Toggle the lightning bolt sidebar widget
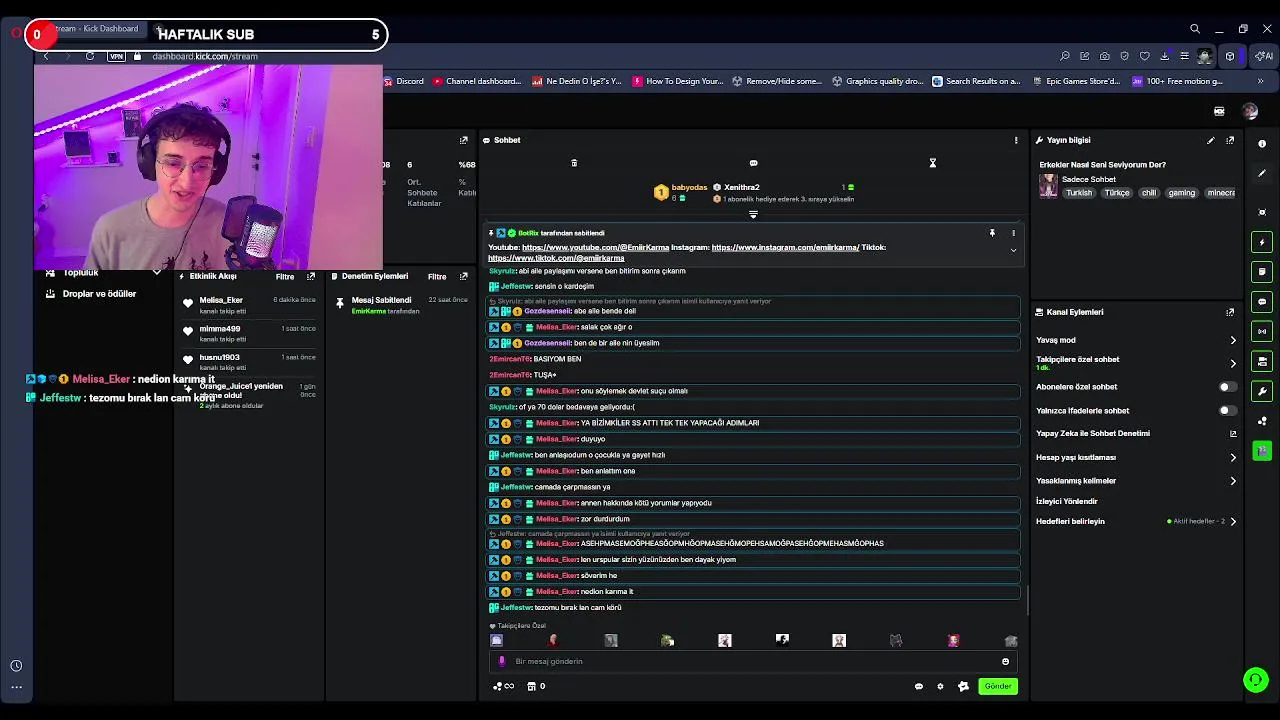 [1262, 242]
